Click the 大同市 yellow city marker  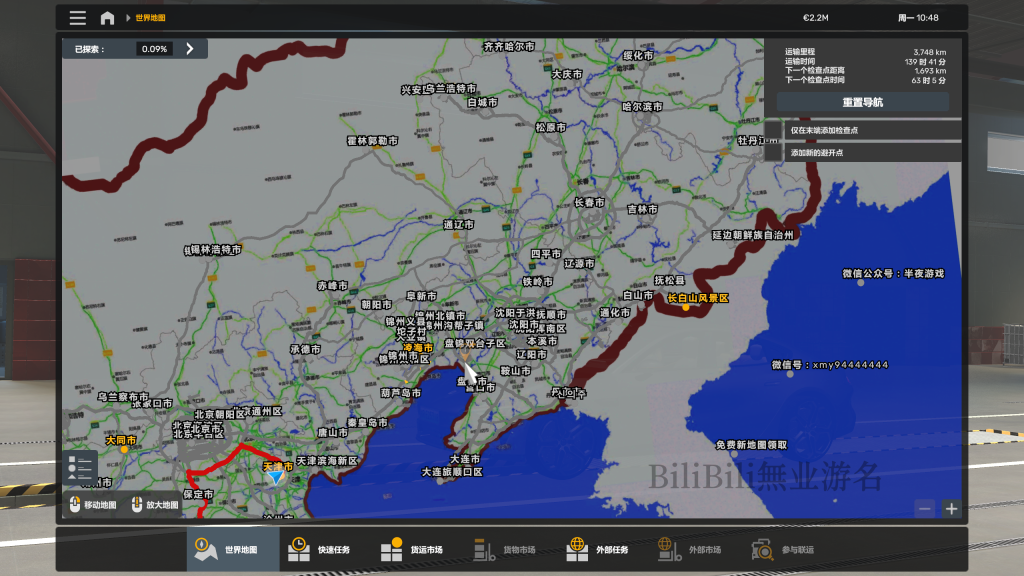click(124, 449)
